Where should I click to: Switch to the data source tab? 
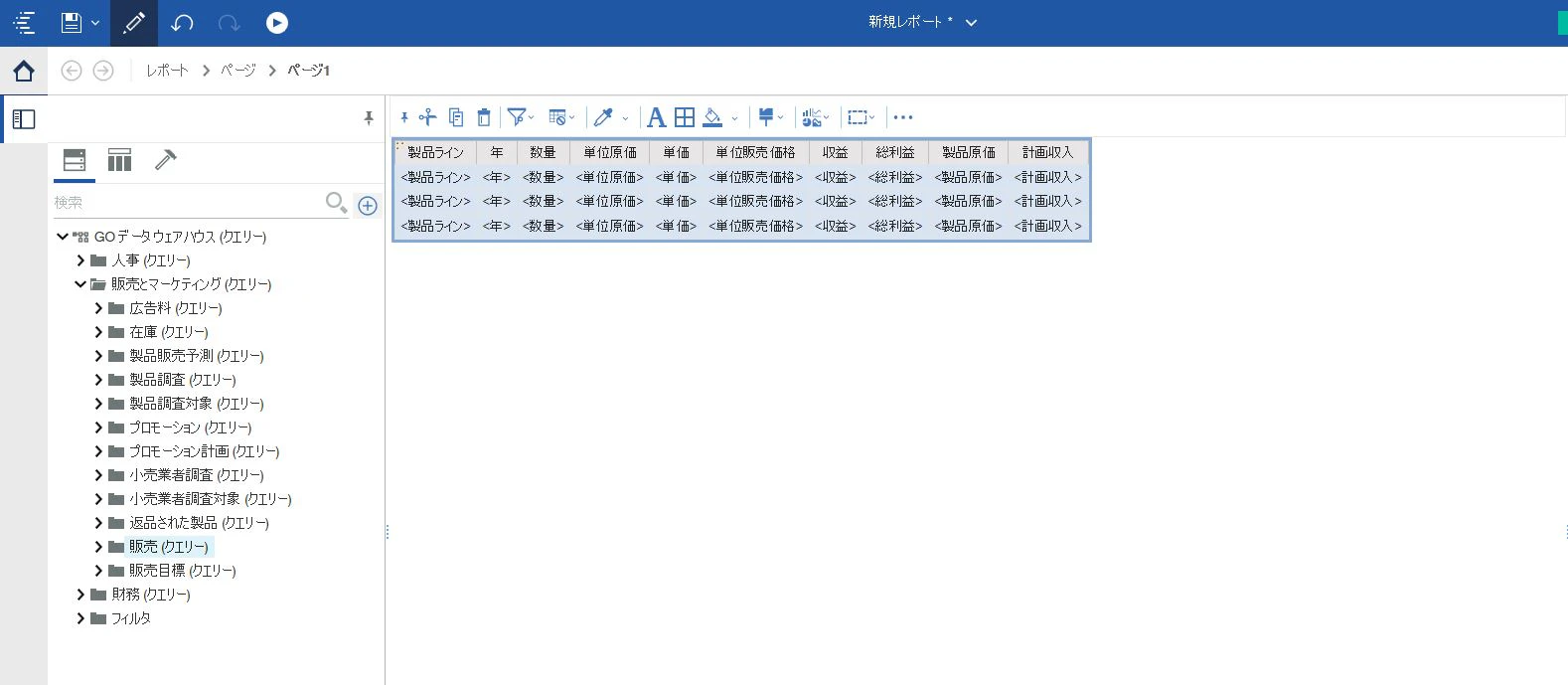[75, 160]
